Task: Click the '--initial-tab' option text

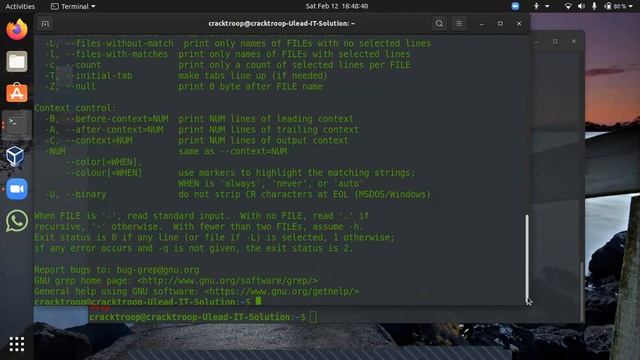Action: [x=99, y=76]
